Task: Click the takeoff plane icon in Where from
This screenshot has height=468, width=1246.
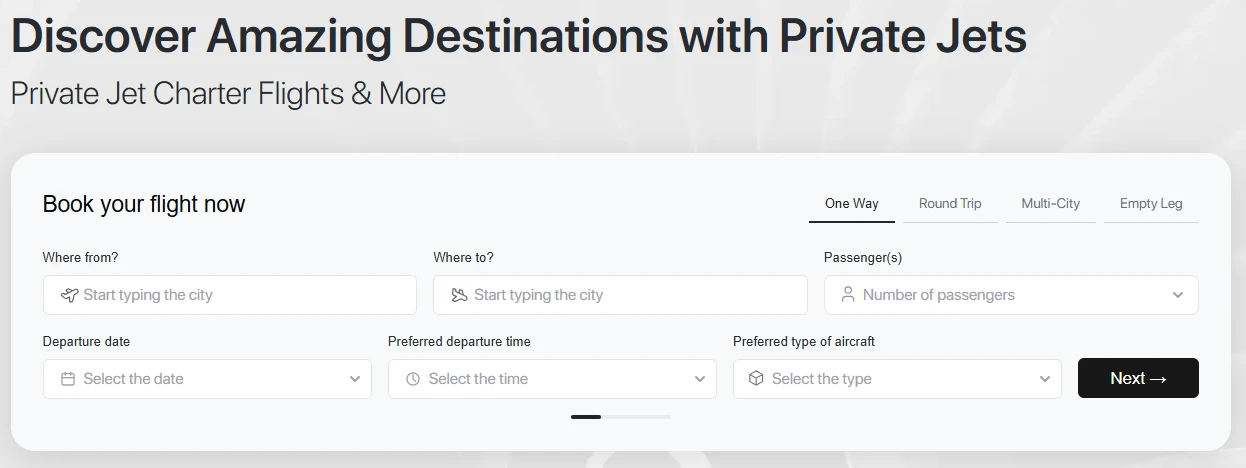Action: (69, 295)
